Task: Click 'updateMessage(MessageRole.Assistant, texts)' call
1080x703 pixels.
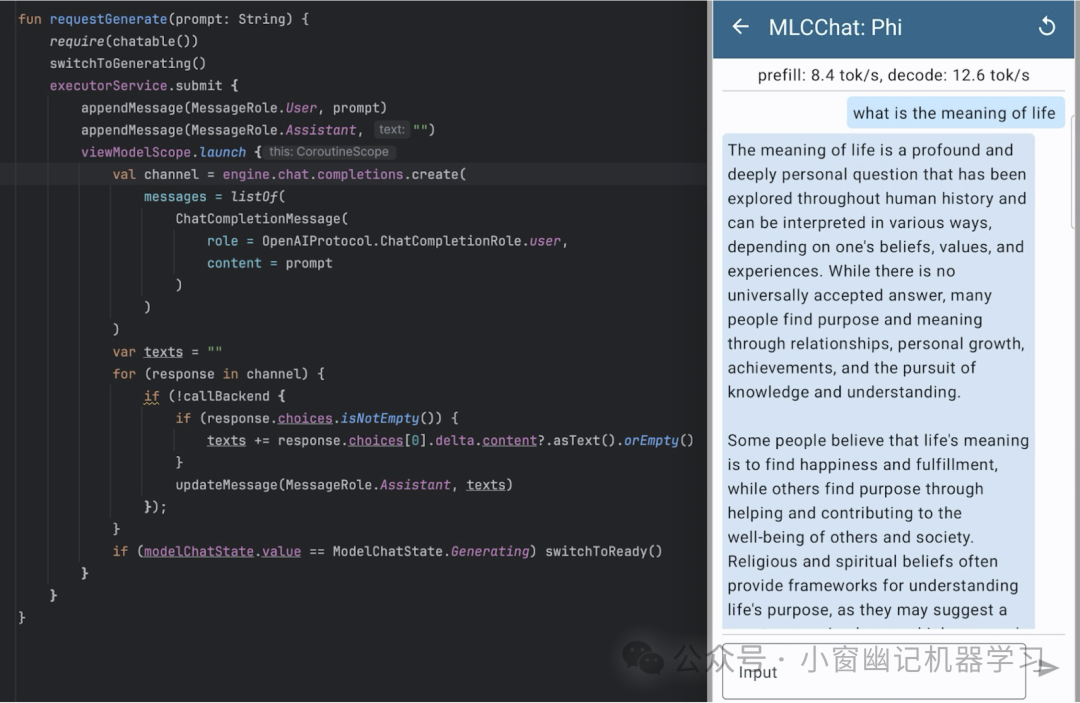Action: pos(344,485)
